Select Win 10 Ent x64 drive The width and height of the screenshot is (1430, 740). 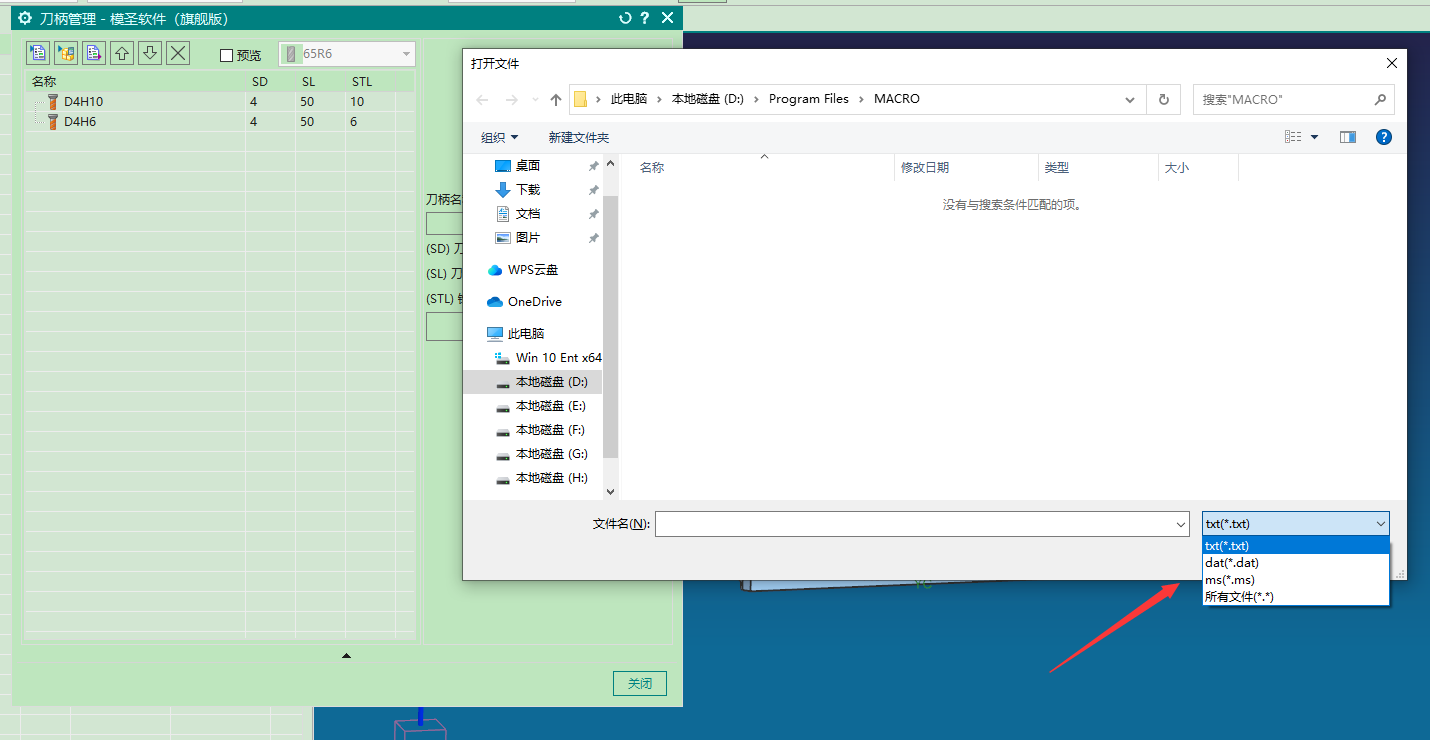click(x=559, y=358)
